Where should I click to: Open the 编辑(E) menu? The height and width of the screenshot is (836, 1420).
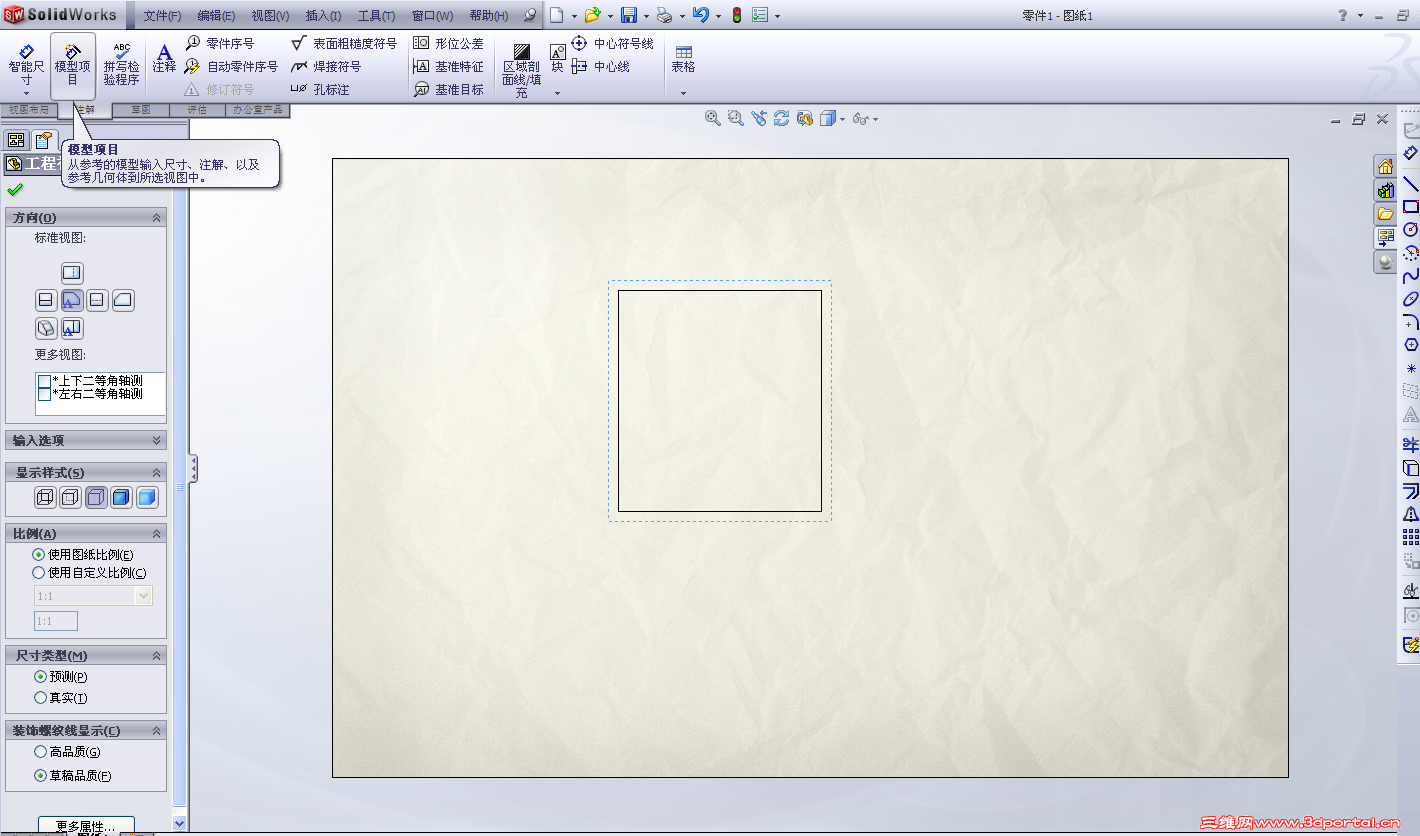click(216, 16)
